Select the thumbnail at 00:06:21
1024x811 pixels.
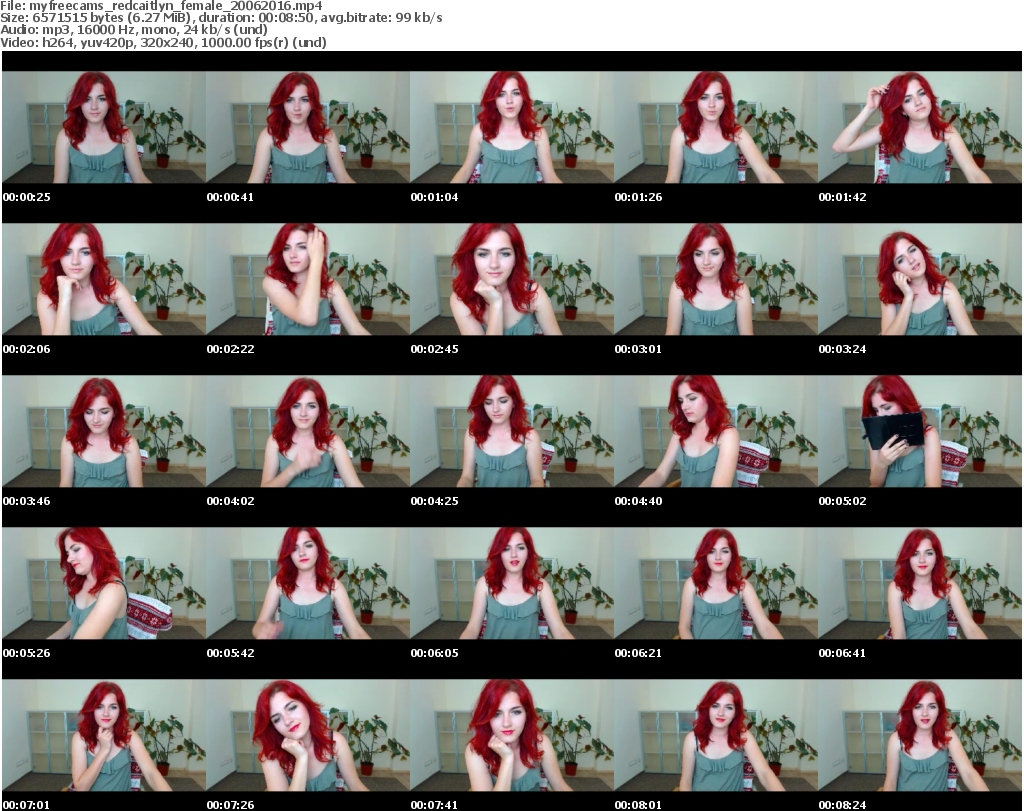[x=715, y=583]
